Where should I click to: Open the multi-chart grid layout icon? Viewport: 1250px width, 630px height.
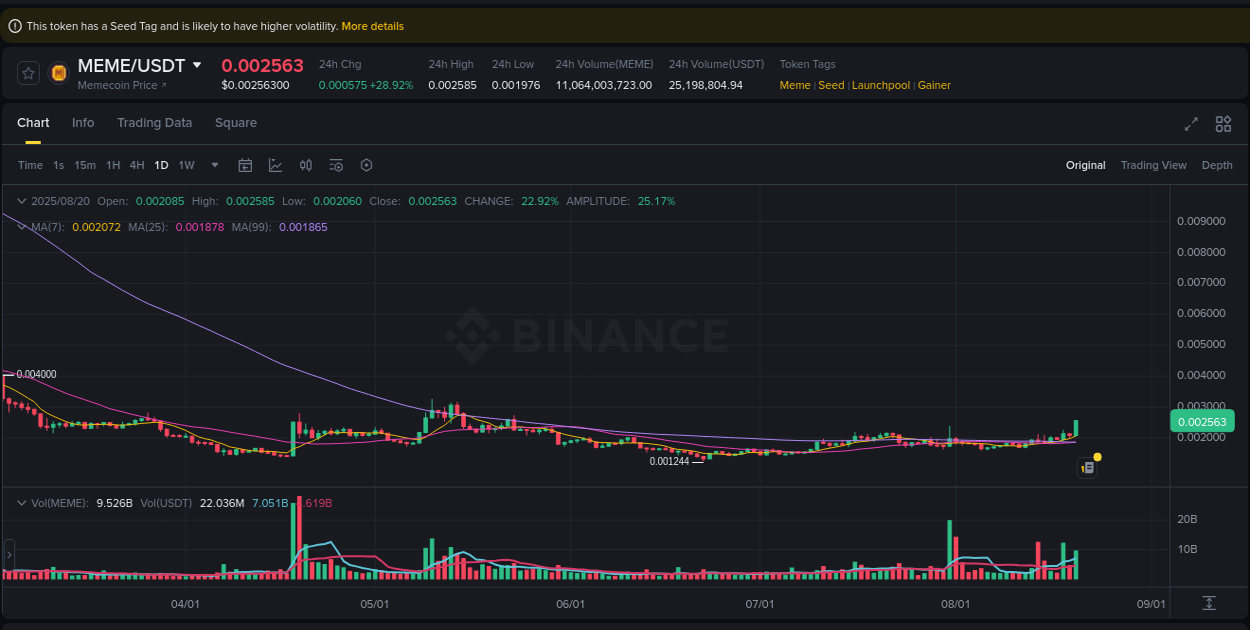[x=1223, y=124]
